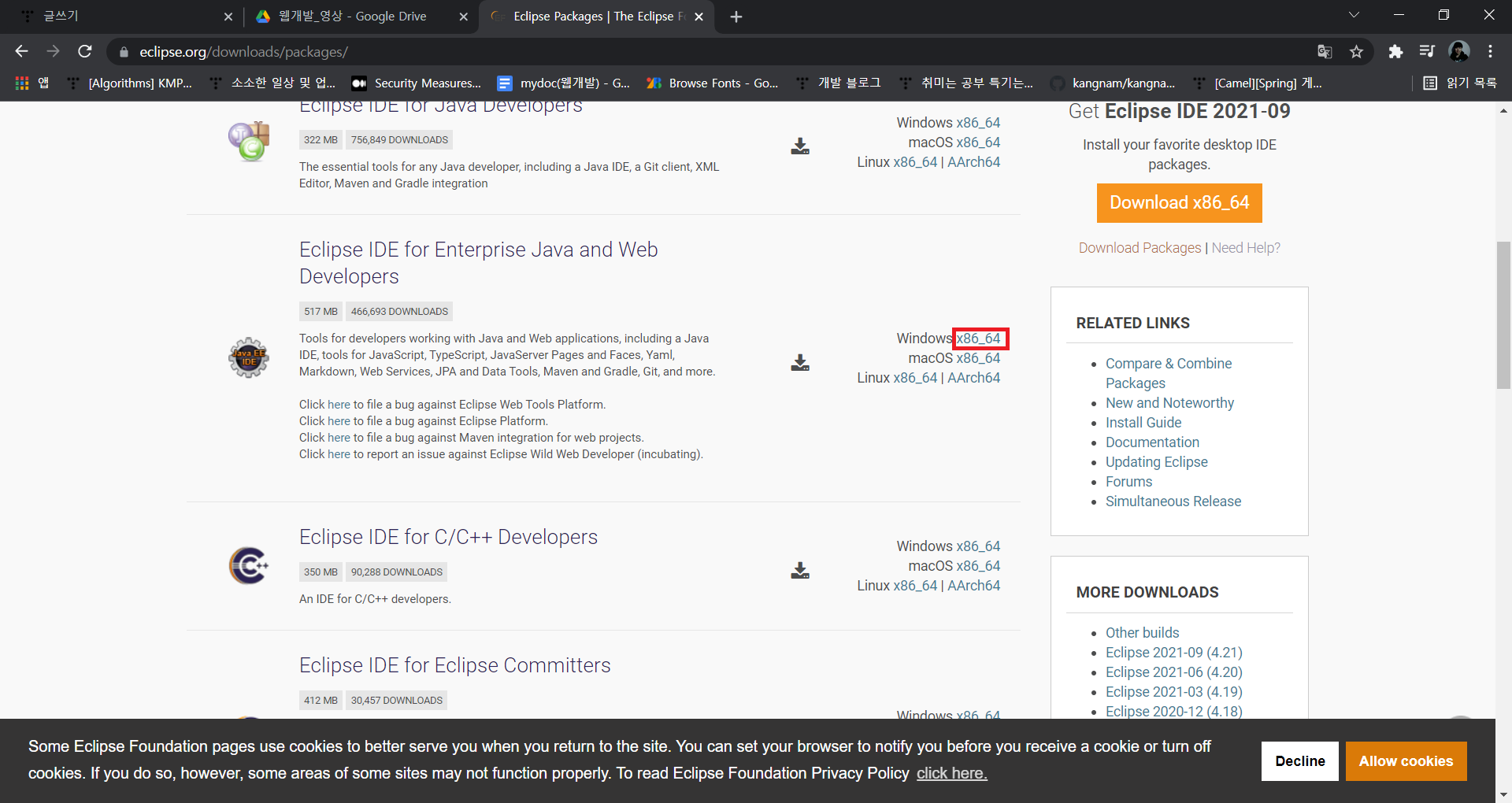
Task: Open the Need Help? link
Action: 1246,248
